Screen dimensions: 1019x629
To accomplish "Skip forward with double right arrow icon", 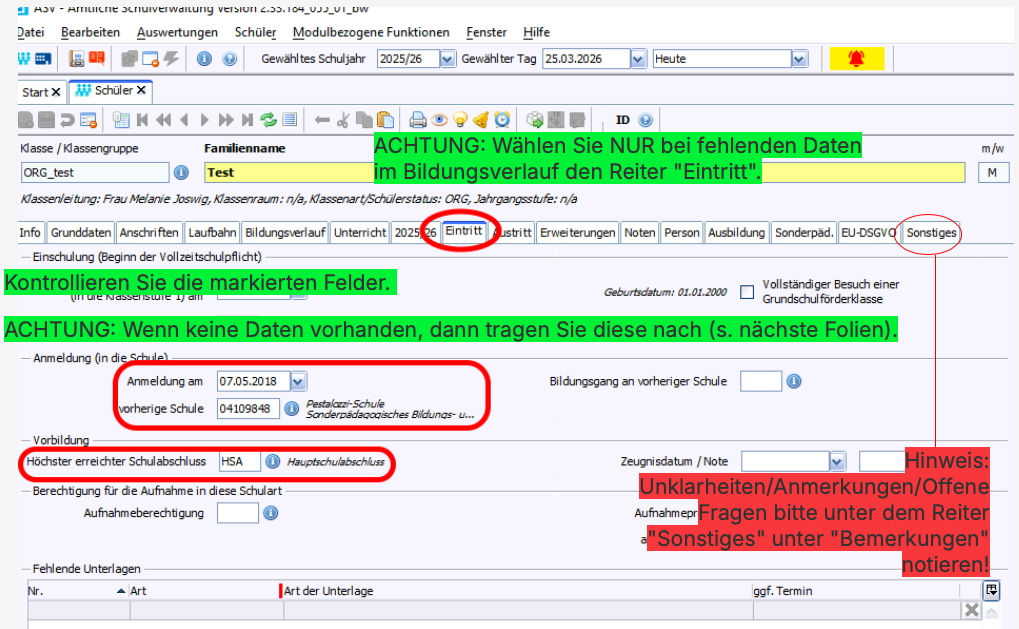I will [x=226, y=120].
